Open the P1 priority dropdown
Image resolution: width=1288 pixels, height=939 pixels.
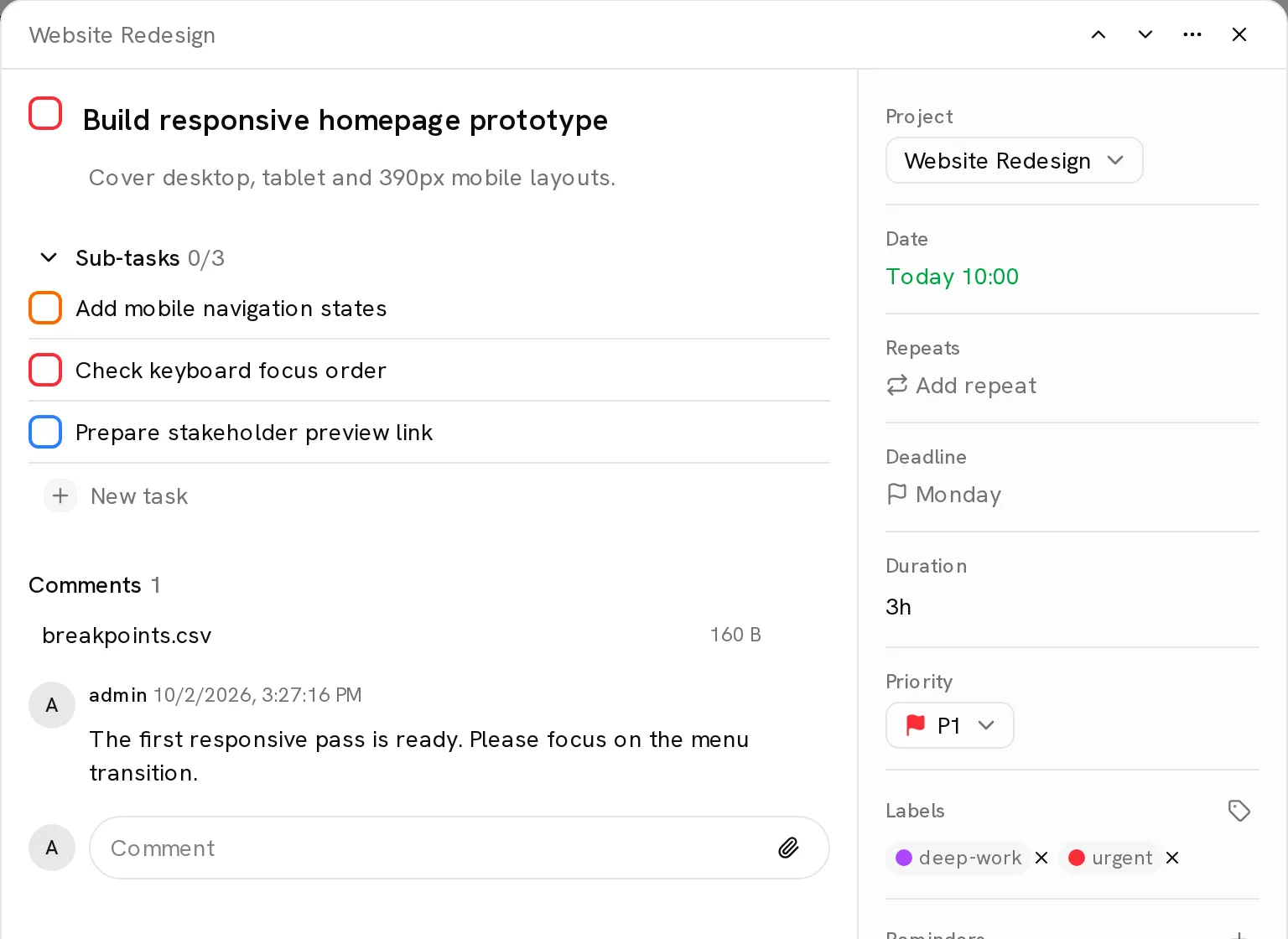click(x=949, y=725)
